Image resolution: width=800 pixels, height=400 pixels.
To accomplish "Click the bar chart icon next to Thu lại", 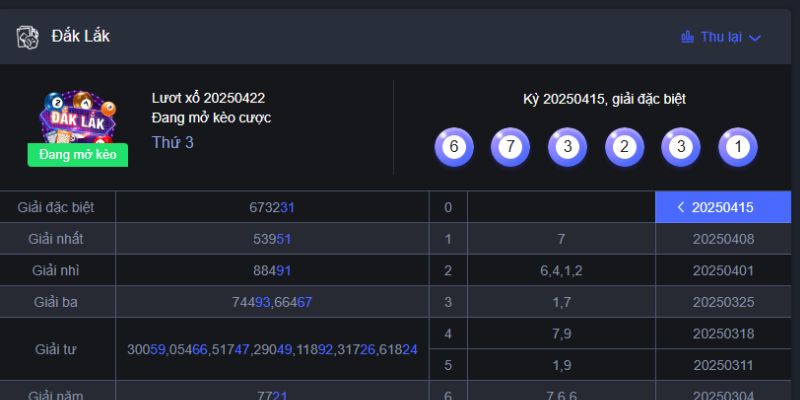I will tap(687, 37).
